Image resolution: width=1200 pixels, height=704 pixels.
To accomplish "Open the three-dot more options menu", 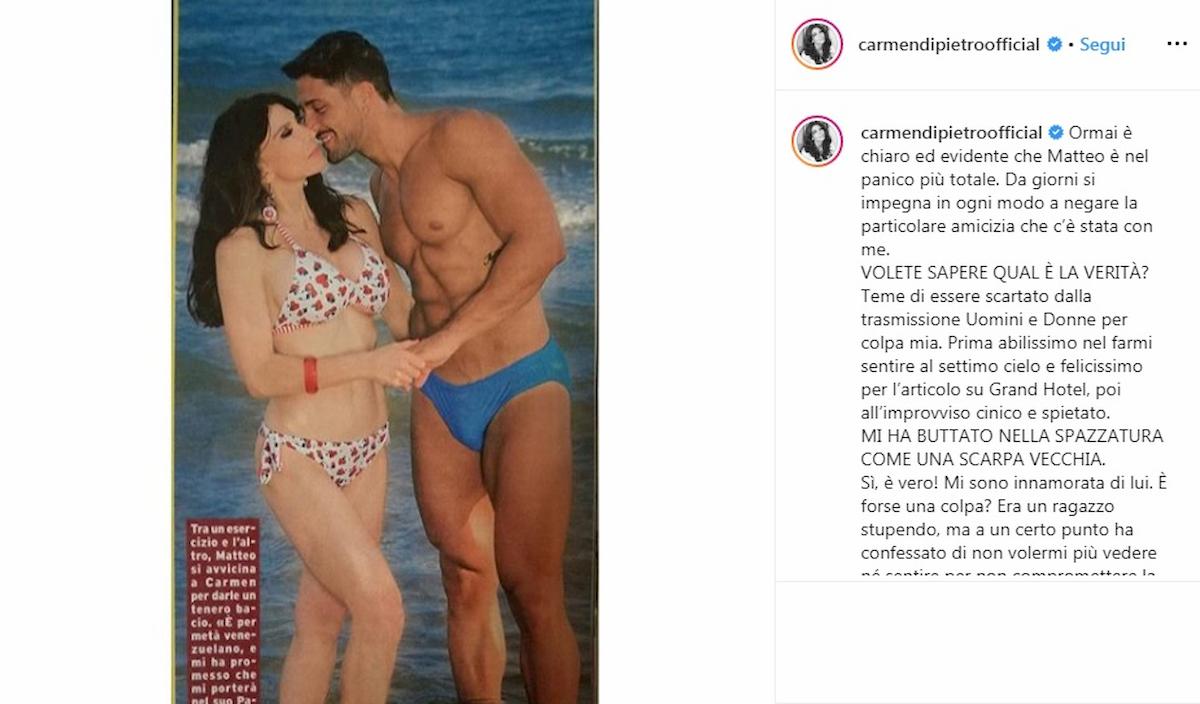I will point(1176,45).
